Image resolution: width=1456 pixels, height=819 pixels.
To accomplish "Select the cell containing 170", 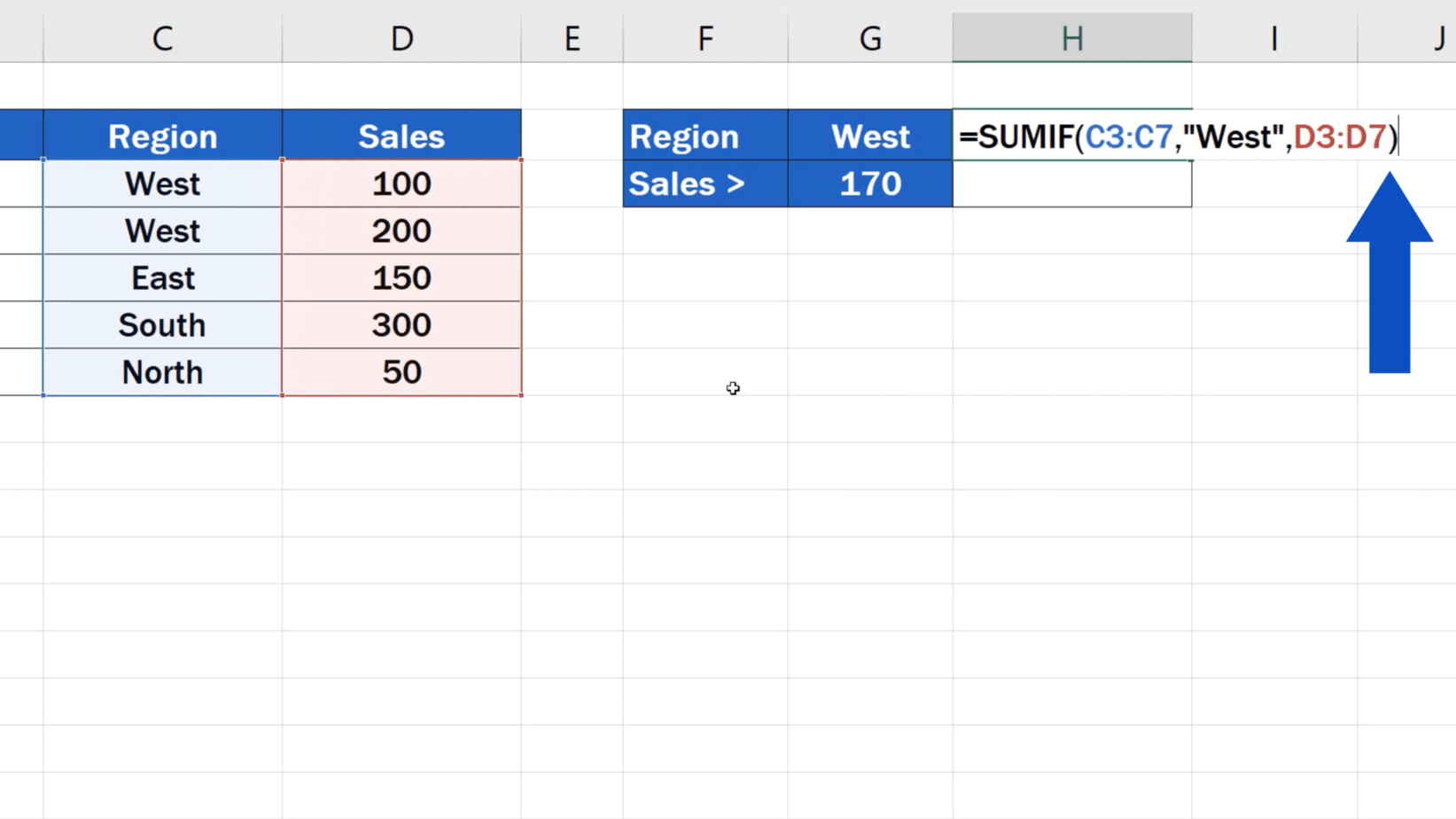I will (x=869, y=183).
